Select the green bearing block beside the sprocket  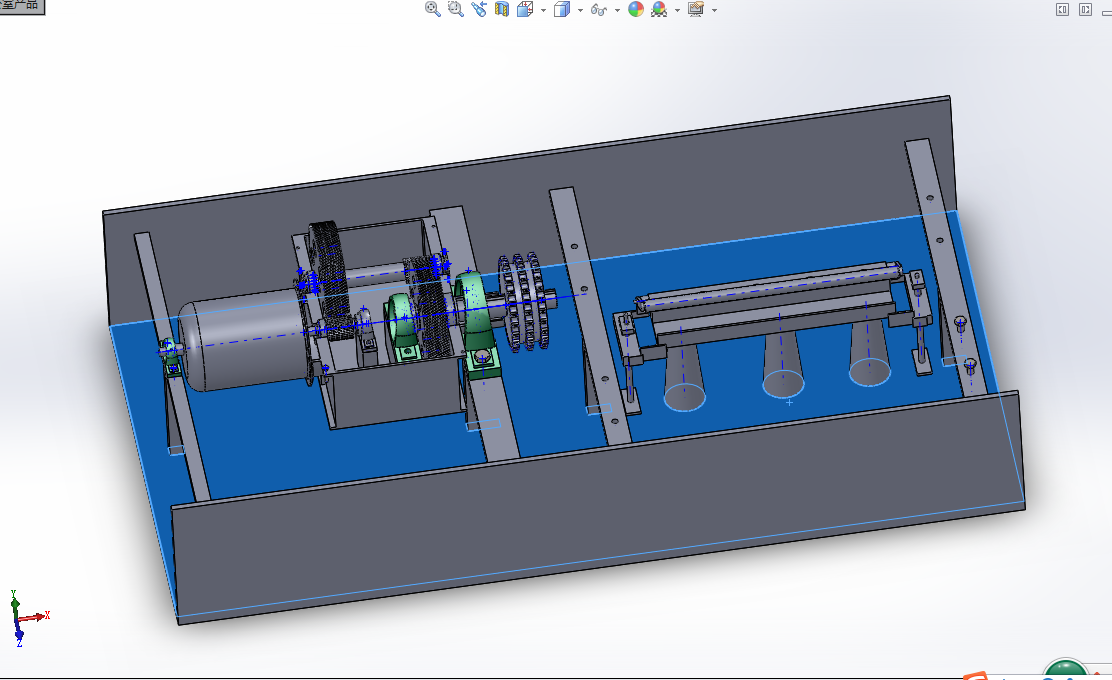tap(477, 323)
